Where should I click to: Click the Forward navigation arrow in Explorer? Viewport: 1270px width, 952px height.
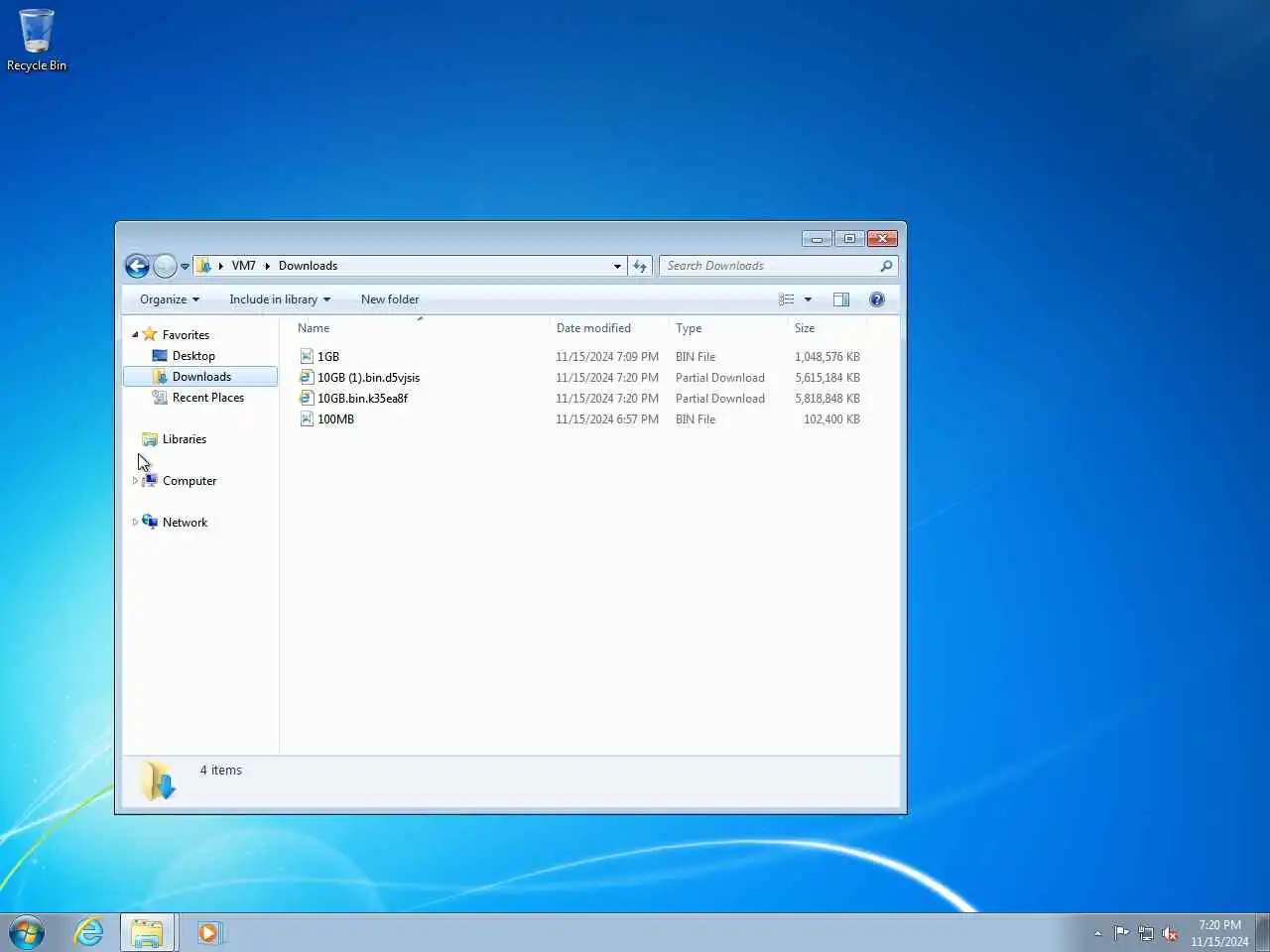point(165,266)
